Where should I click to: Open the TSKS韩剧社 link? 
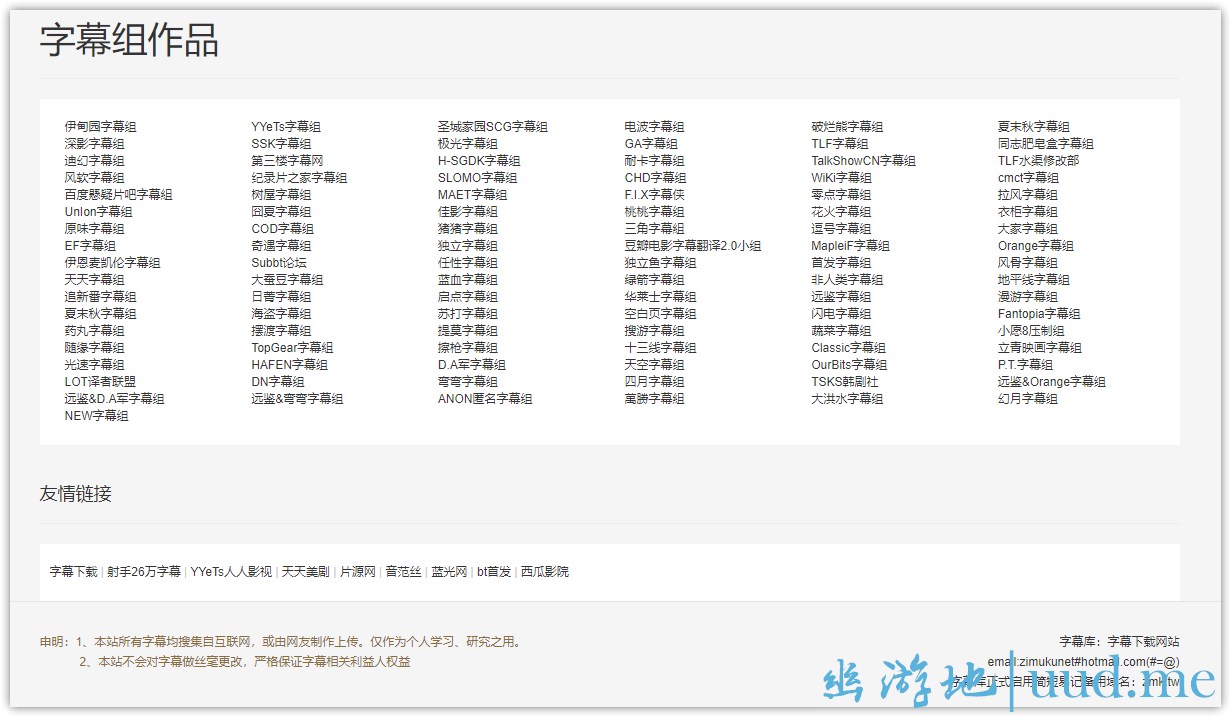844,382
